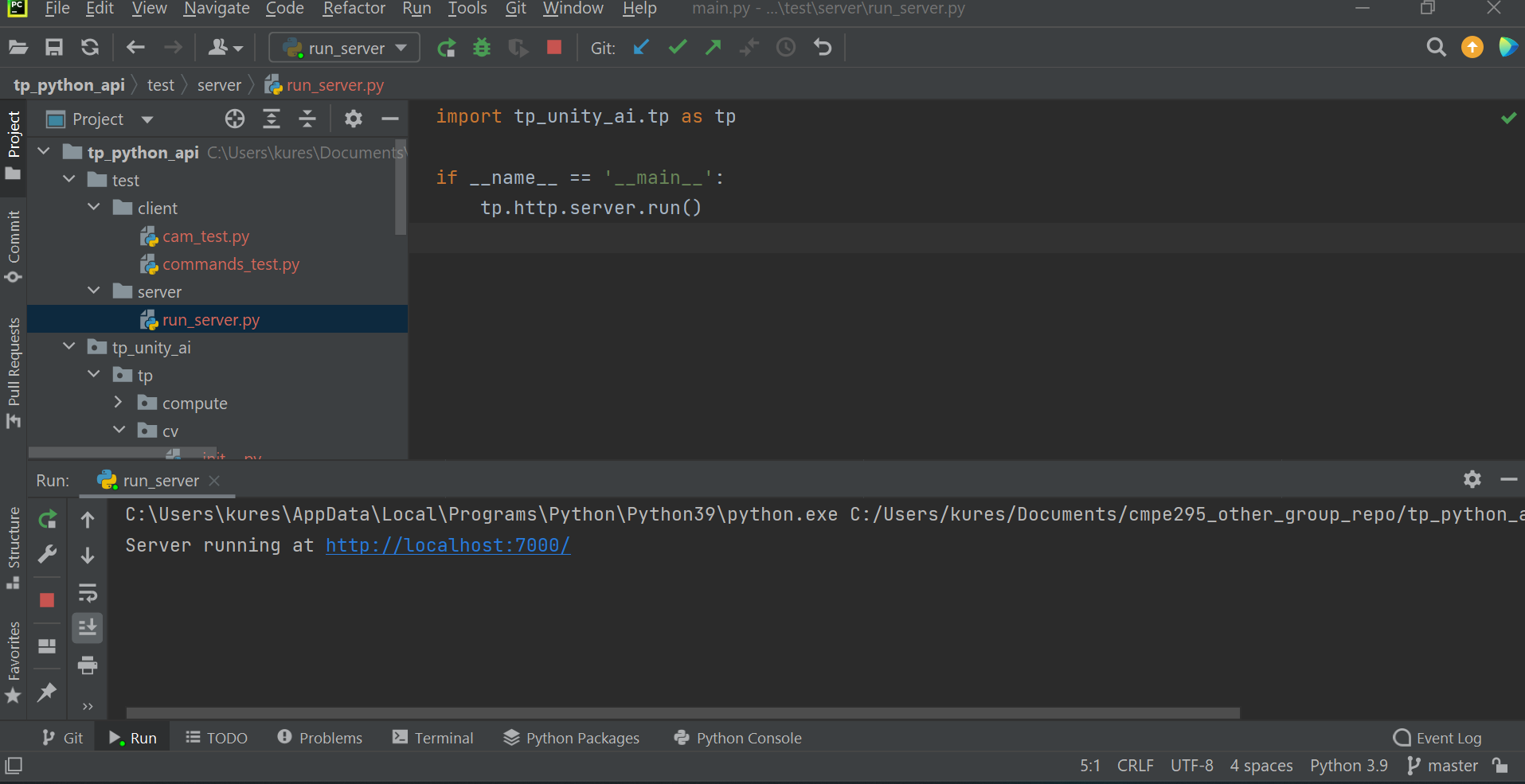Open Search Everywhere with the magnifier icon
Image resolution: width=1525 pixels, height=784 pixels.
1436,47
